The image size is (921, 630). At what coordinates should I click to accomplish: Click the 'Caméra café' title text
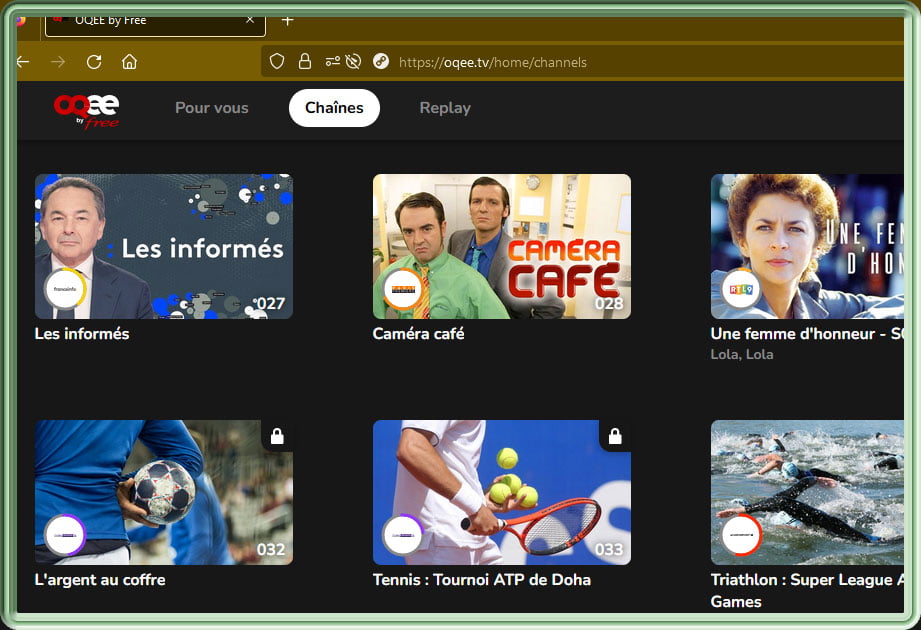click(x=418, y=333)
